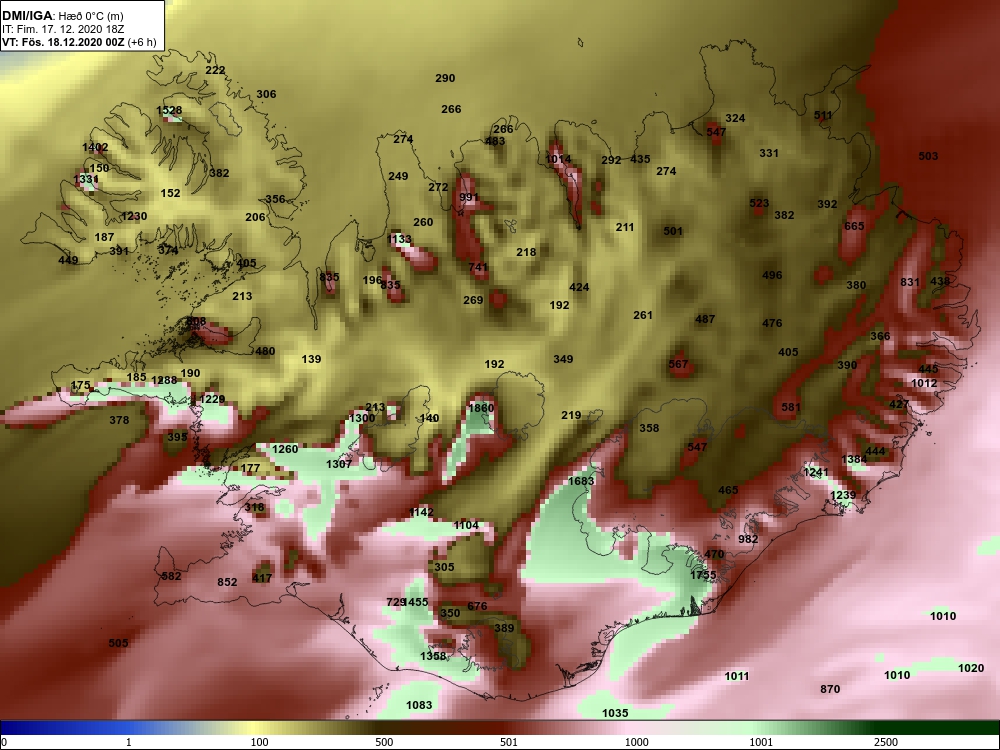Click the '100' label on the color scale
The height and width of the screenshot is (750, 1000).
point(259,742)
